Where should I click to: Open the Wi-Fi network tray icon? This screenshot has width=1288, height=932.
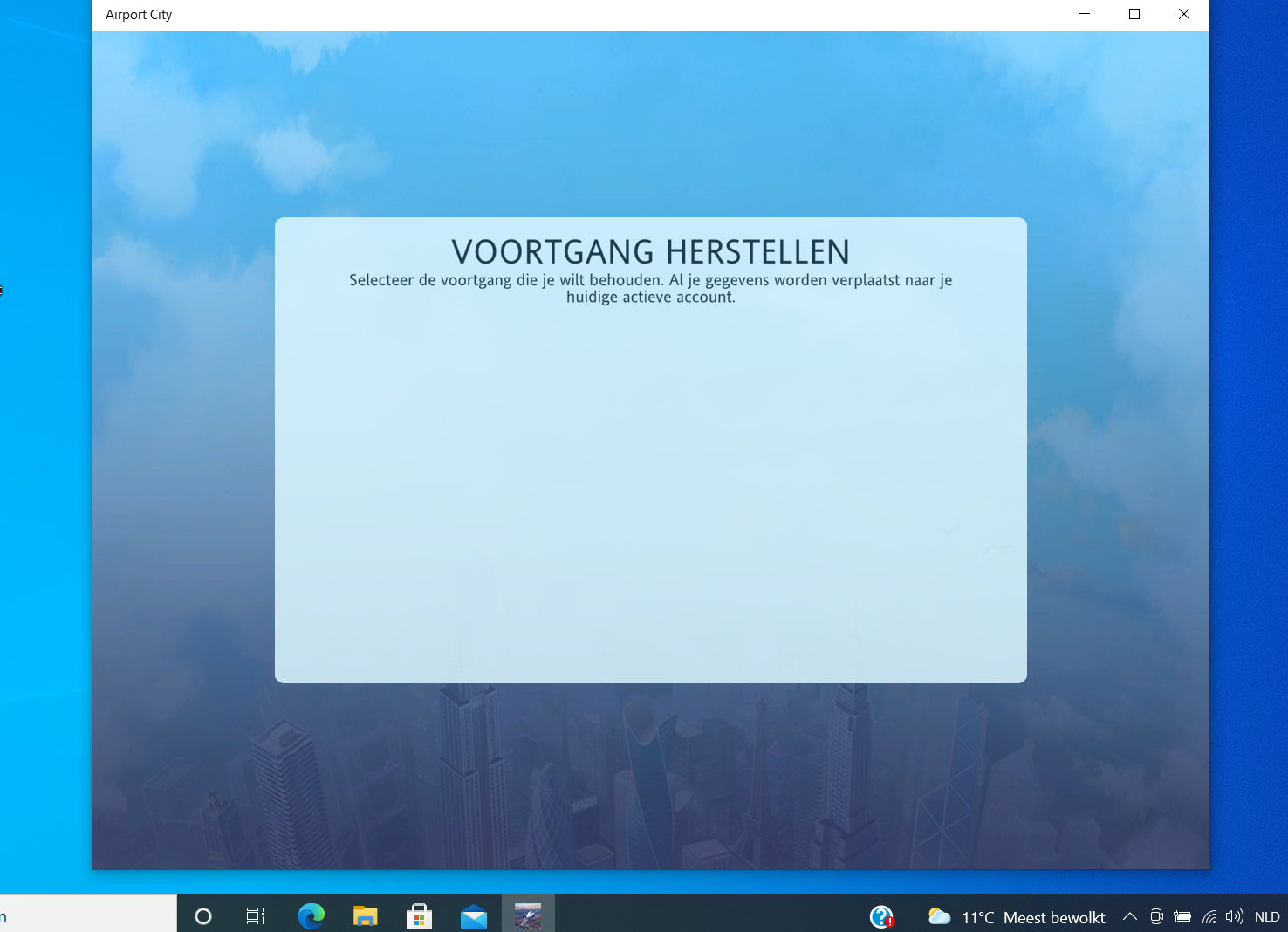pyautogui.click(x=1209, y=916)
